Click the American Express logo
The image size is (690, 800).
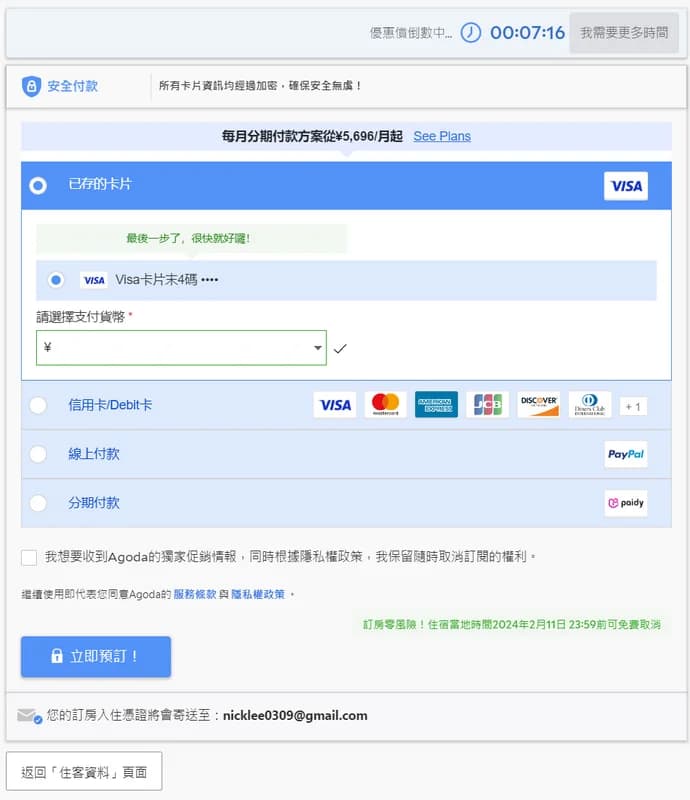coord(436,405)
